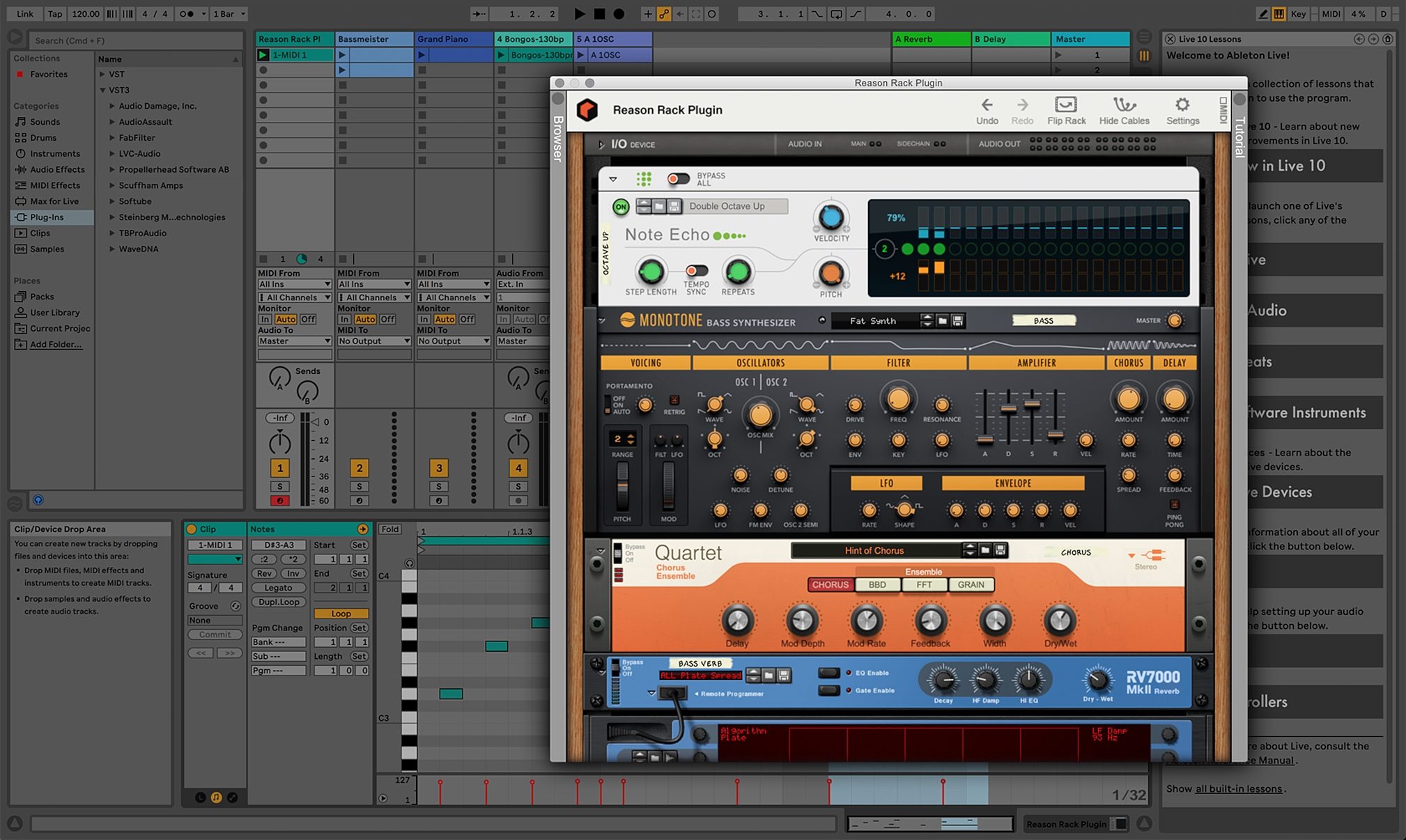Open the 1 Bar quantization dropdown
1406x840 pixels.
point(229,13)
